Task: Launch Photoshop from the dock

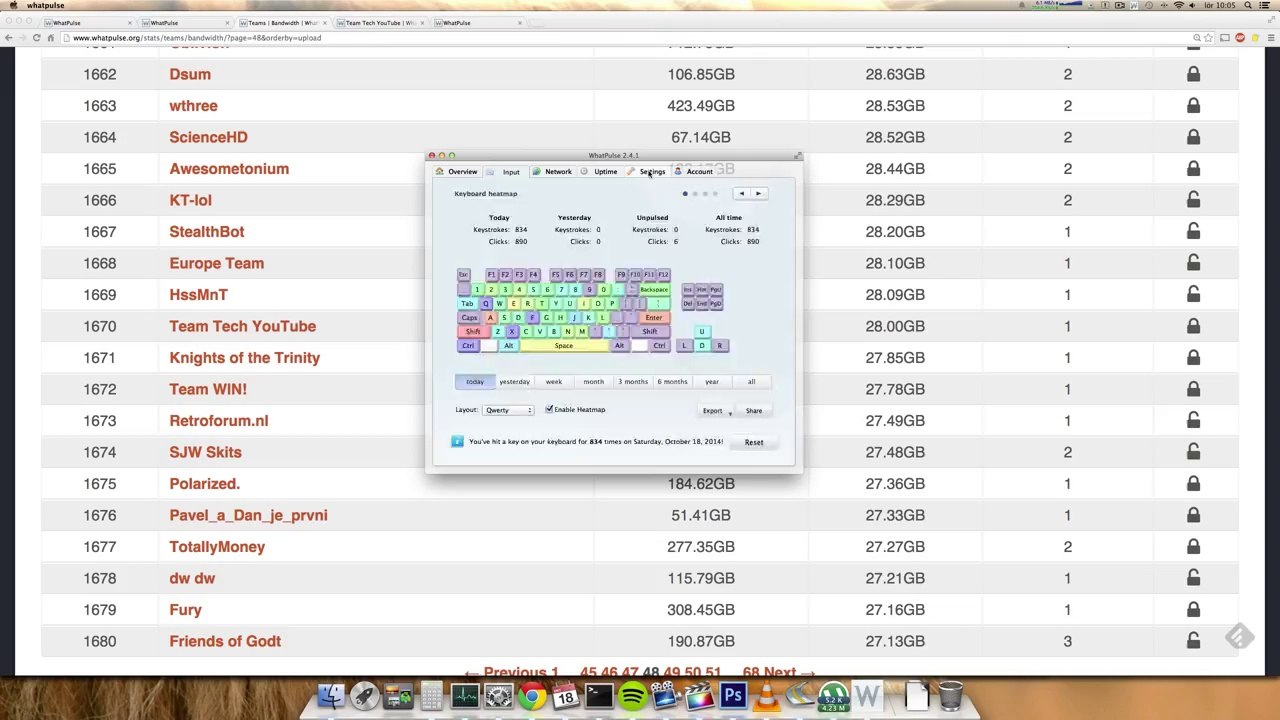Action: coord(733,696)
